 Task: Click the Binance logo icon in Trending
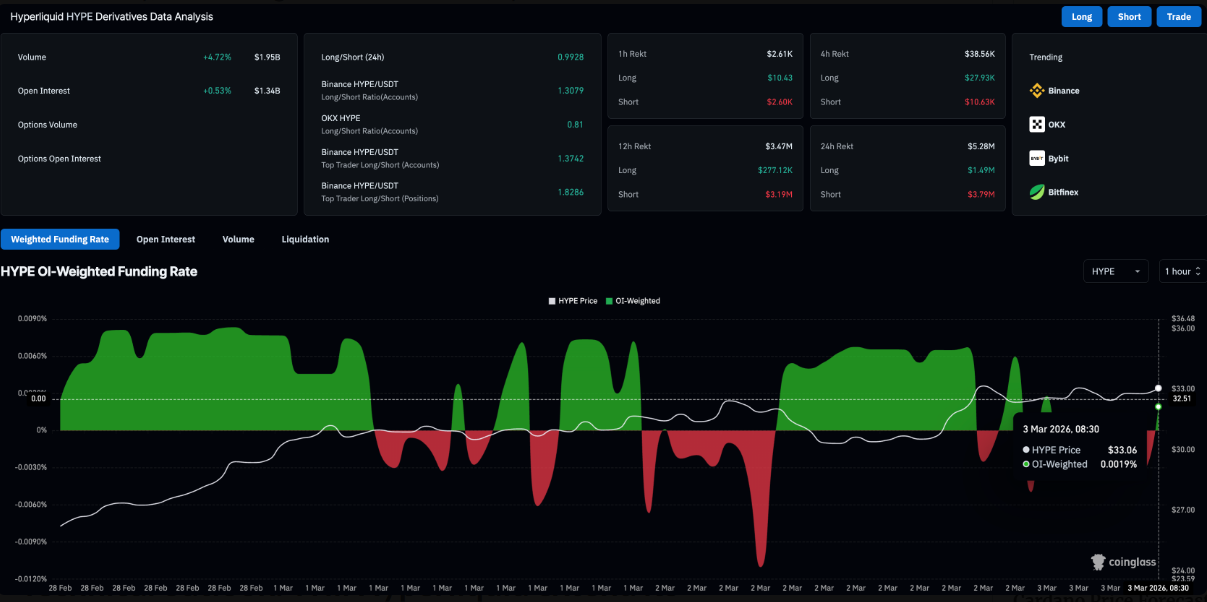pos(1037,91)
